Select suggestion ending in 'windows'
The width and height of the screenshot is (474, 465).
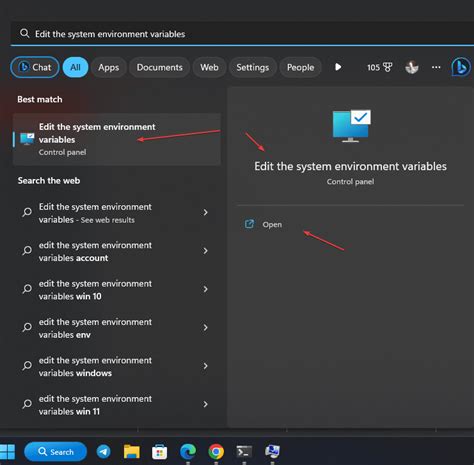tap(117, 366)
